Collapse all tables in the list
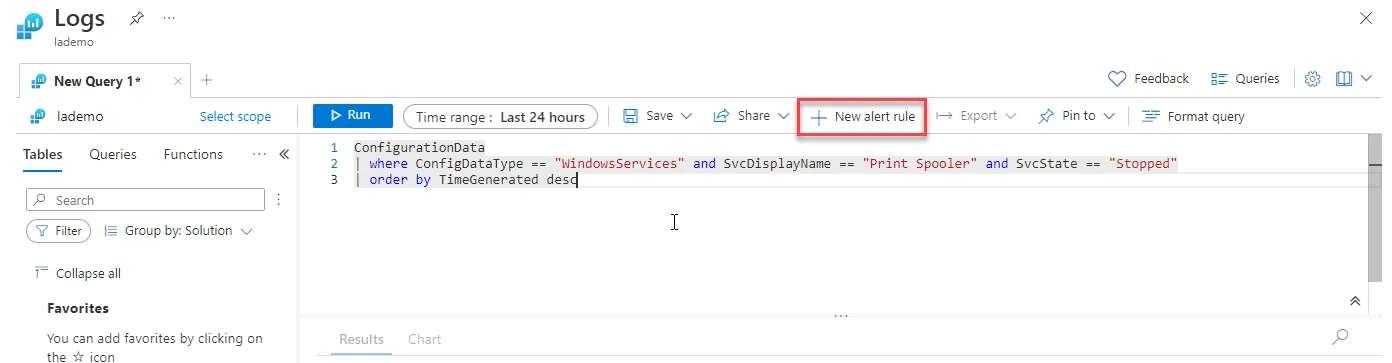 78,273
